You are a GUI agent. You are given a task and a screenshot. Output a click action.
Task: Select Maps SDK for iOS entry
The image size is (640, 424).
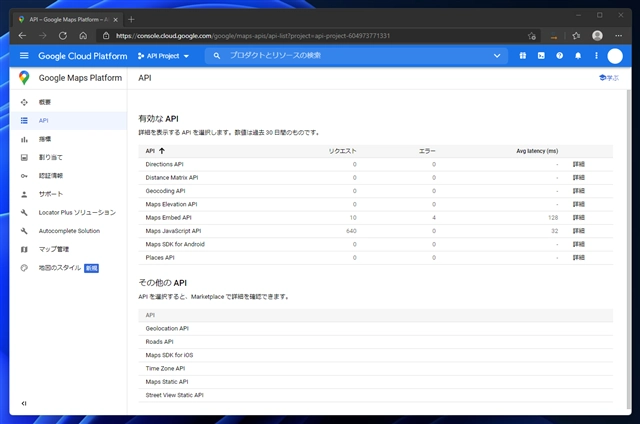point(169,355)
